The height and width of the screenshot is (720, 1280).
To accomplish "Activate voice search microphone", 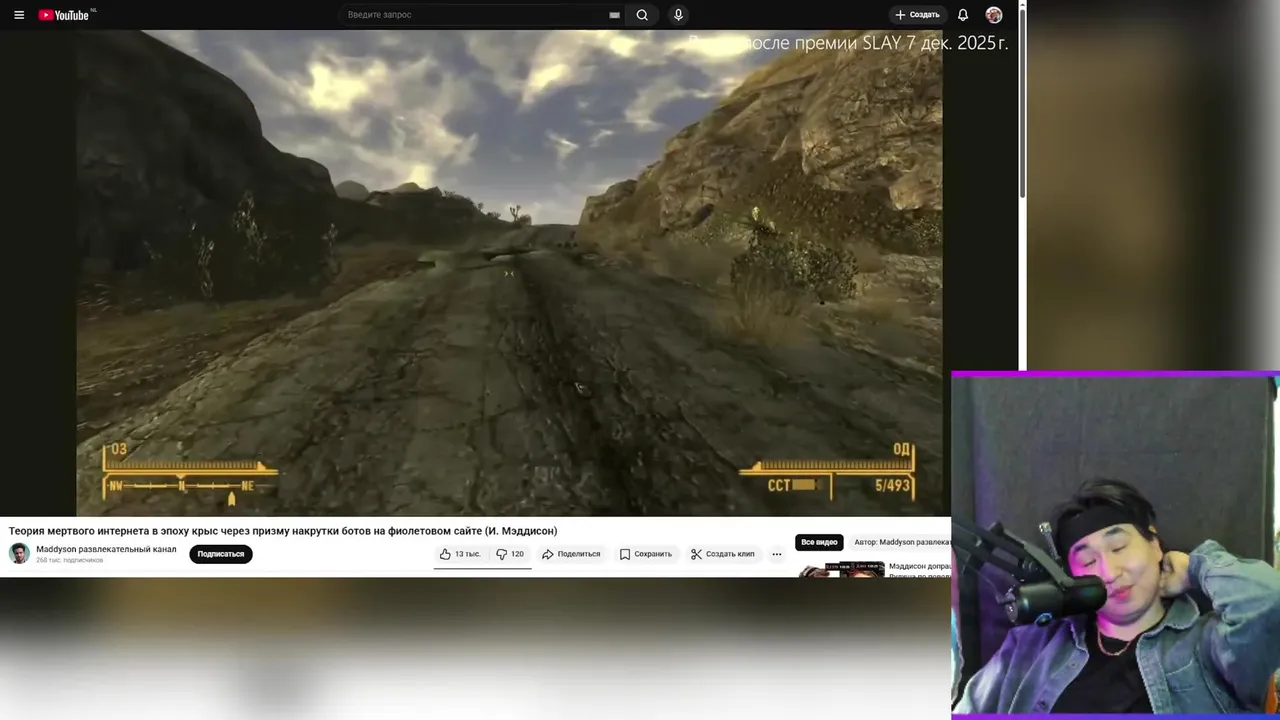I will 678,15.
